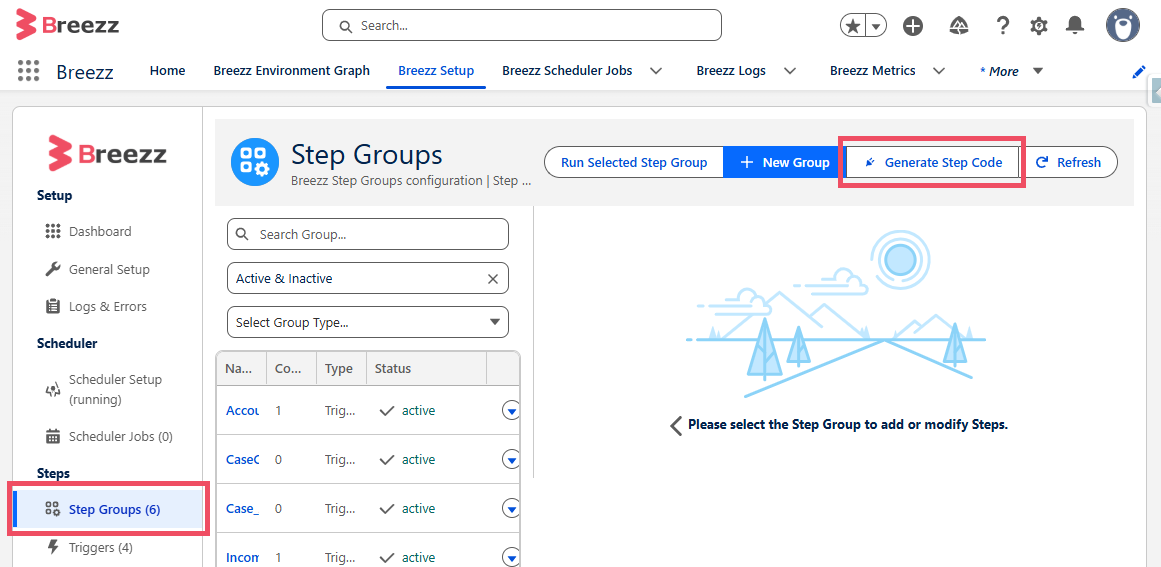Open the Setup gear icon

[1039, 27]
